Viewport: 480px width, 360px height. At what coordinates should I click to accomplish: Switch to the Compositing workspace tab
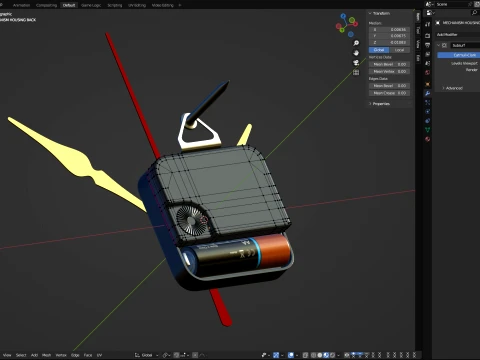[46, 5]
